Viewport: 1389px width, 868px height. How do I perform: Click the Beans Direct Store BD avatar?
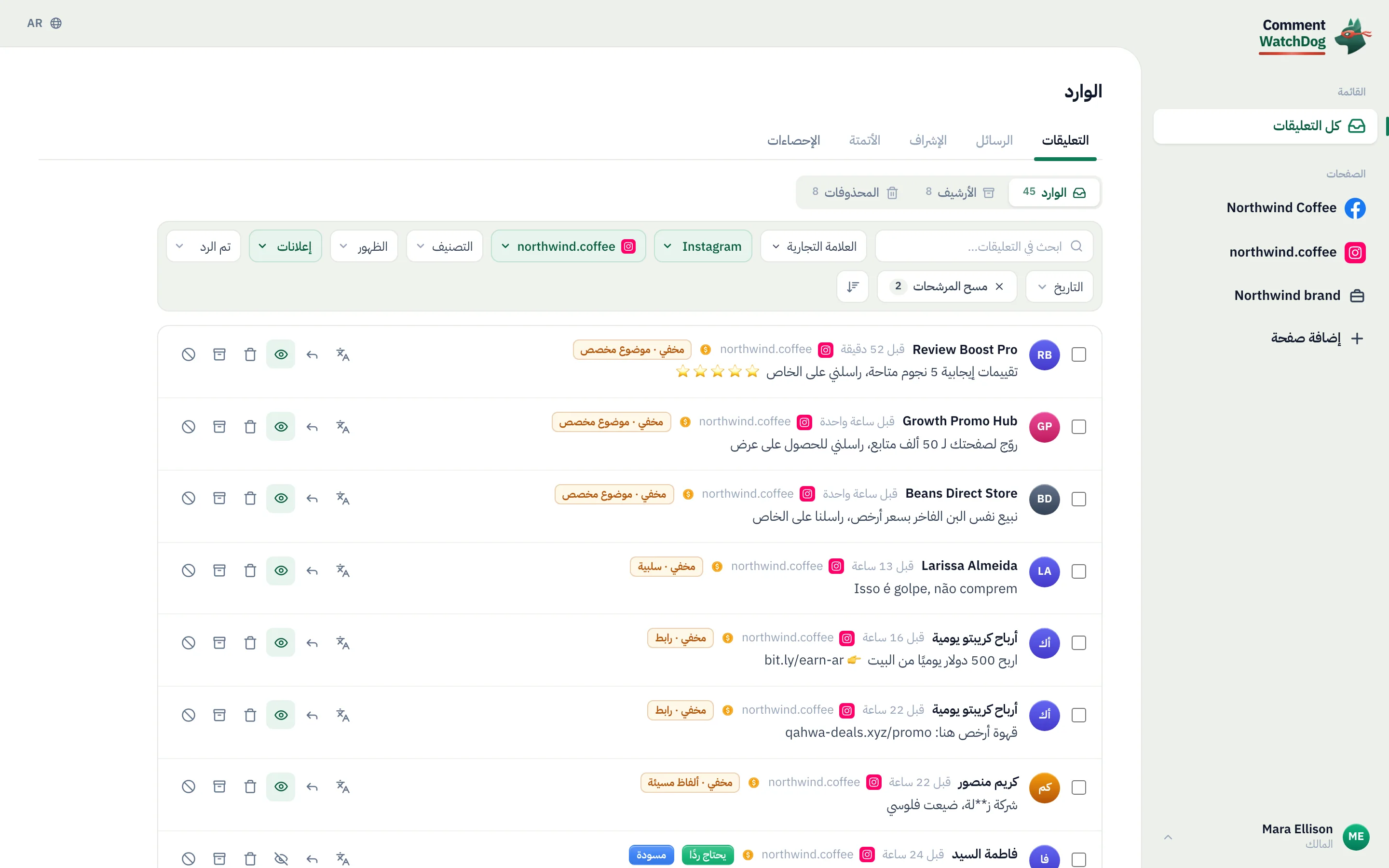1044,499
